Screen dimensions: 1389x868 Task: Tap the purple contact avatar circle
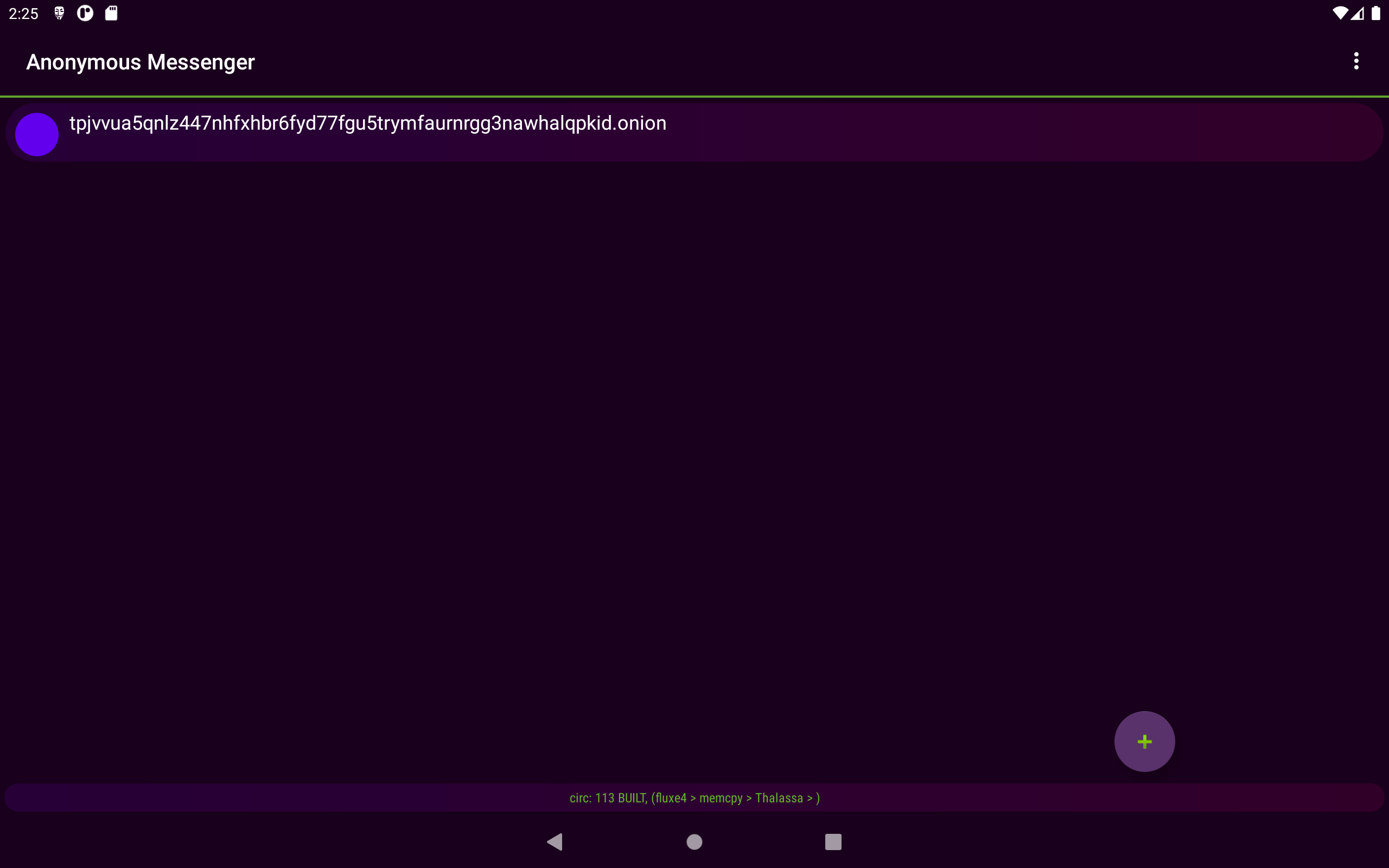(37, 135)
